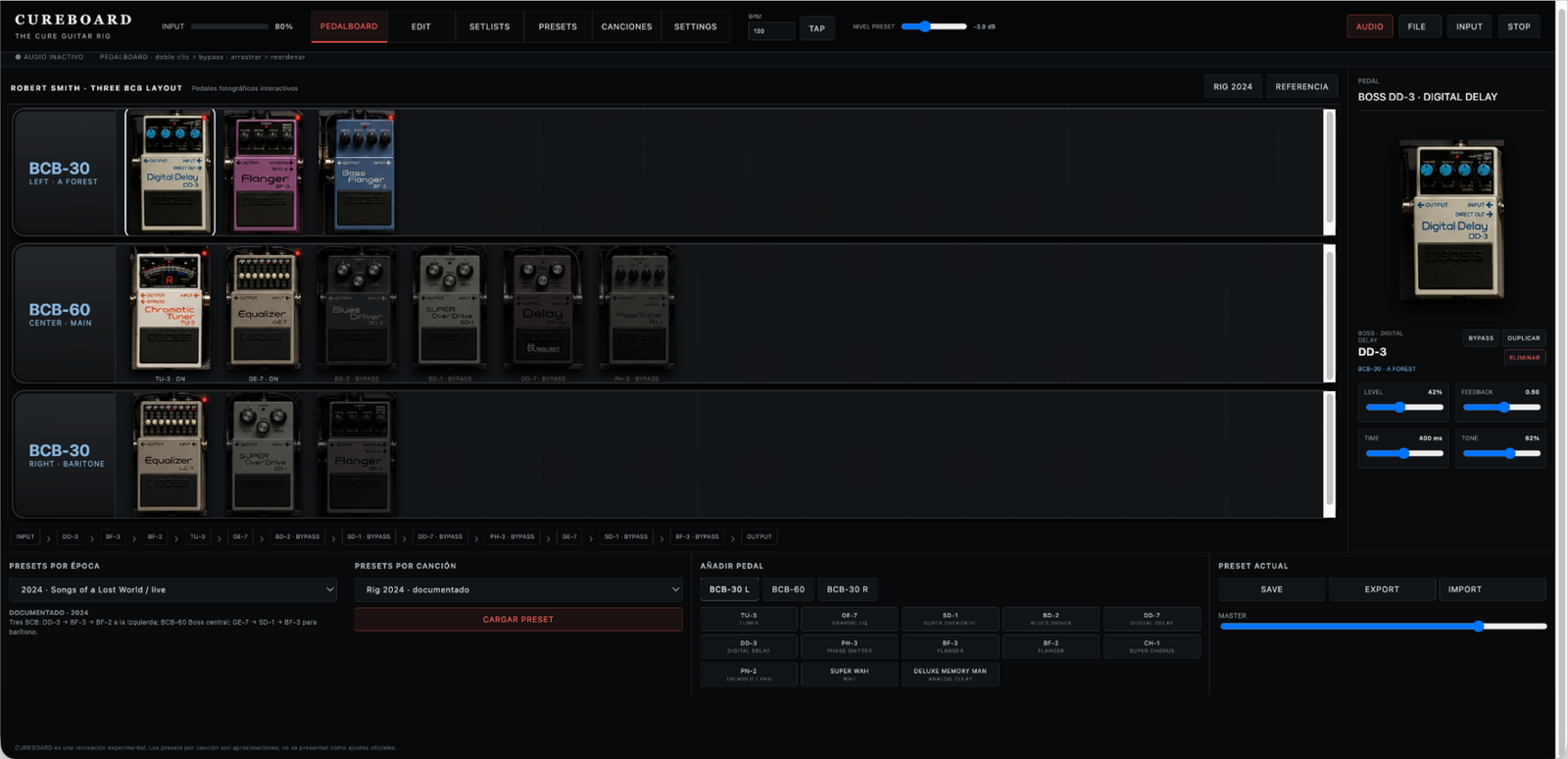The height and width of the screenshot is (759, 1568).
Task: Click the INPUT chip in the signal chain
Action: (25, 537)
